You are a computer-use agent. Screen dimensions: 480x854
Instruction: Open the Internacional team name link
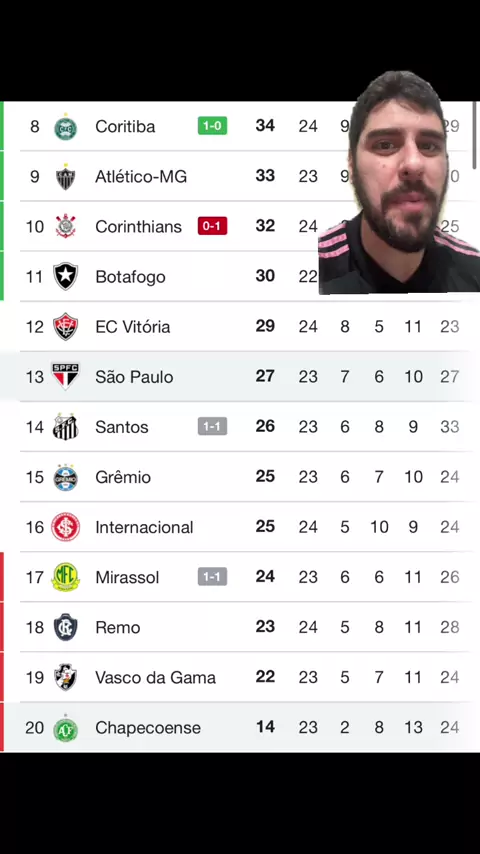[x=144, y=527]
